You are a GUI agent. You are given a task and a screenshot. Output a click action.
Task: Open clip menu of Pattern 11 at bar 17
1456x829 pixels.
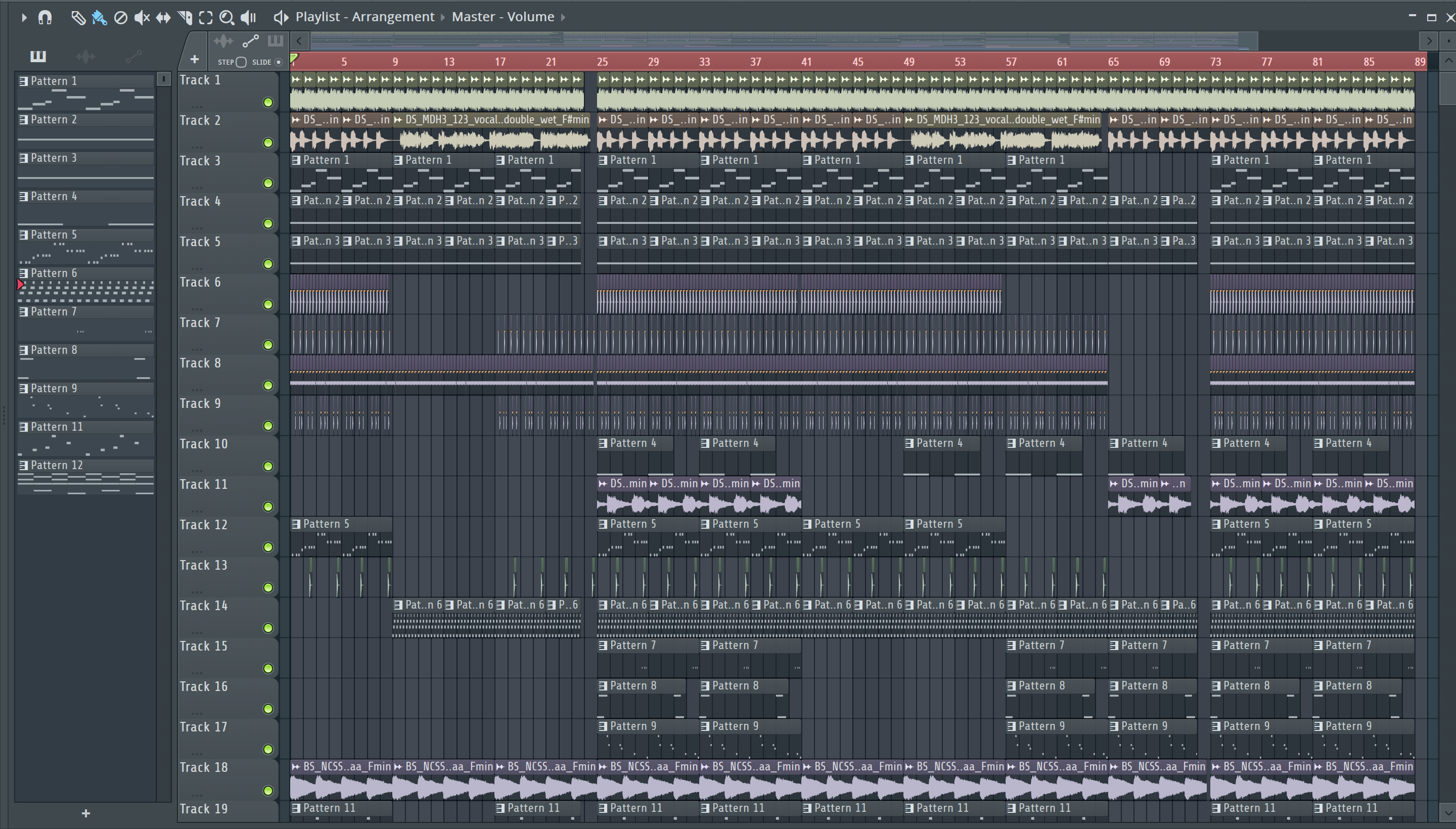click(x=500, y=808)
